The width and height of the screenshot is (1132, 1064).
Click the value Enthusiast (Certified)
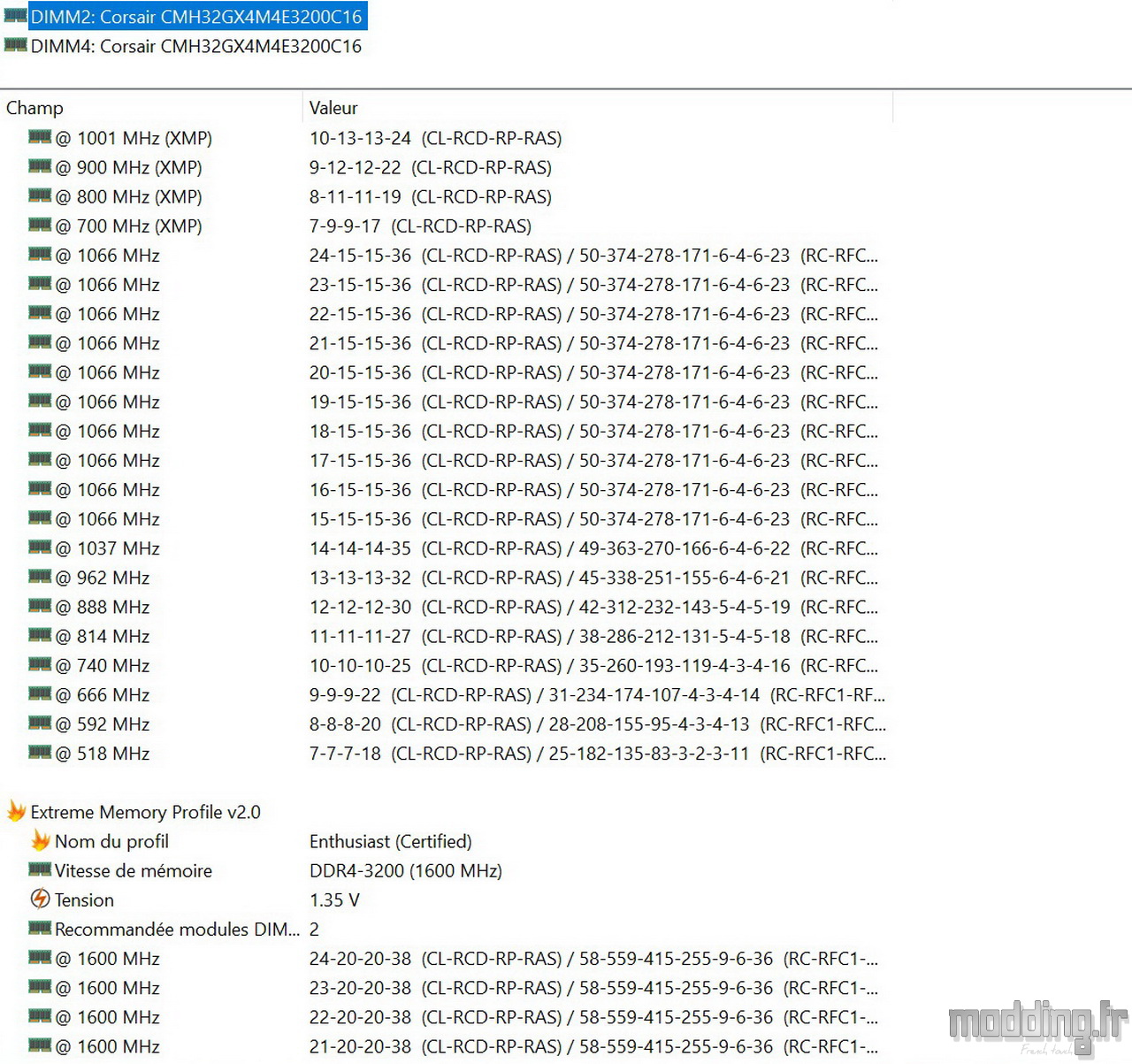390,841
